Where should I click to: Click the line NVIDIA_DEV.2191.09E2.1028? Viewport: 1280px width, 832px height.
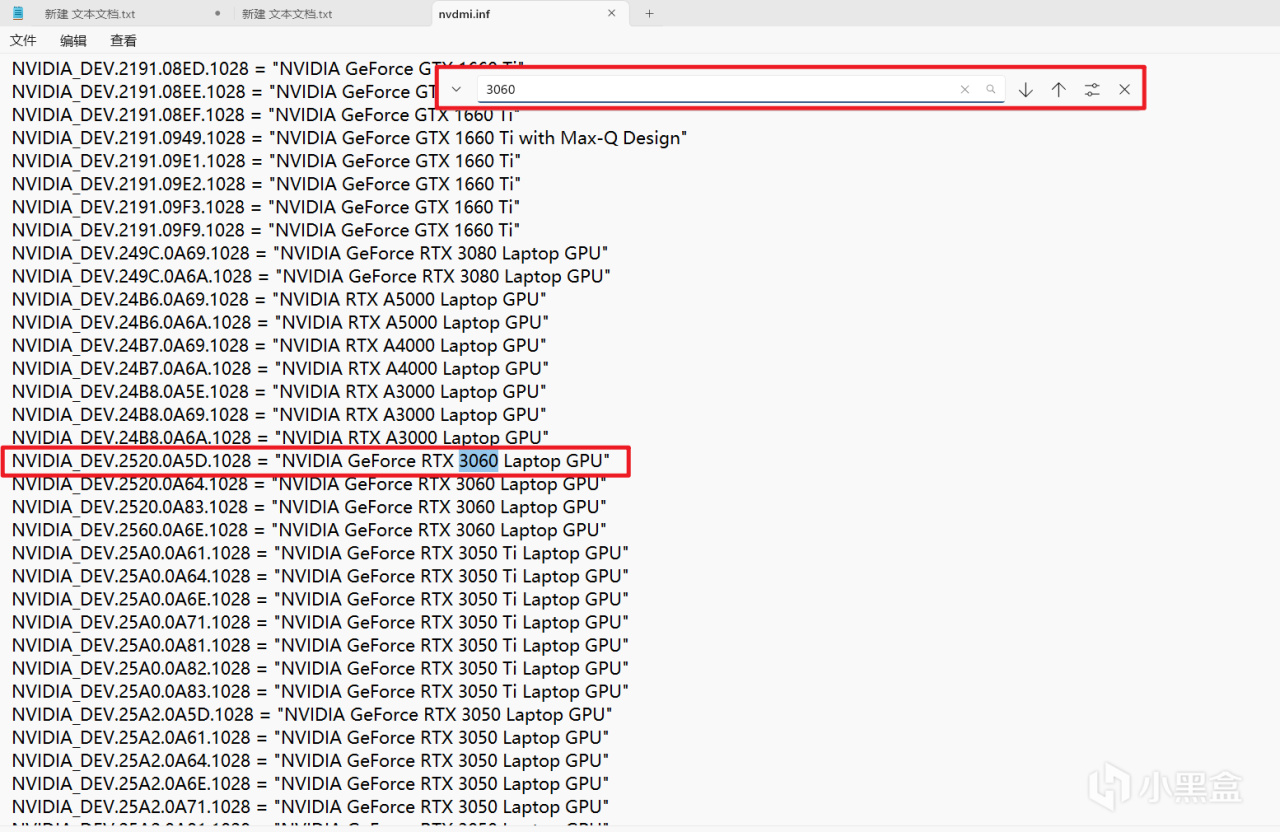266,184
